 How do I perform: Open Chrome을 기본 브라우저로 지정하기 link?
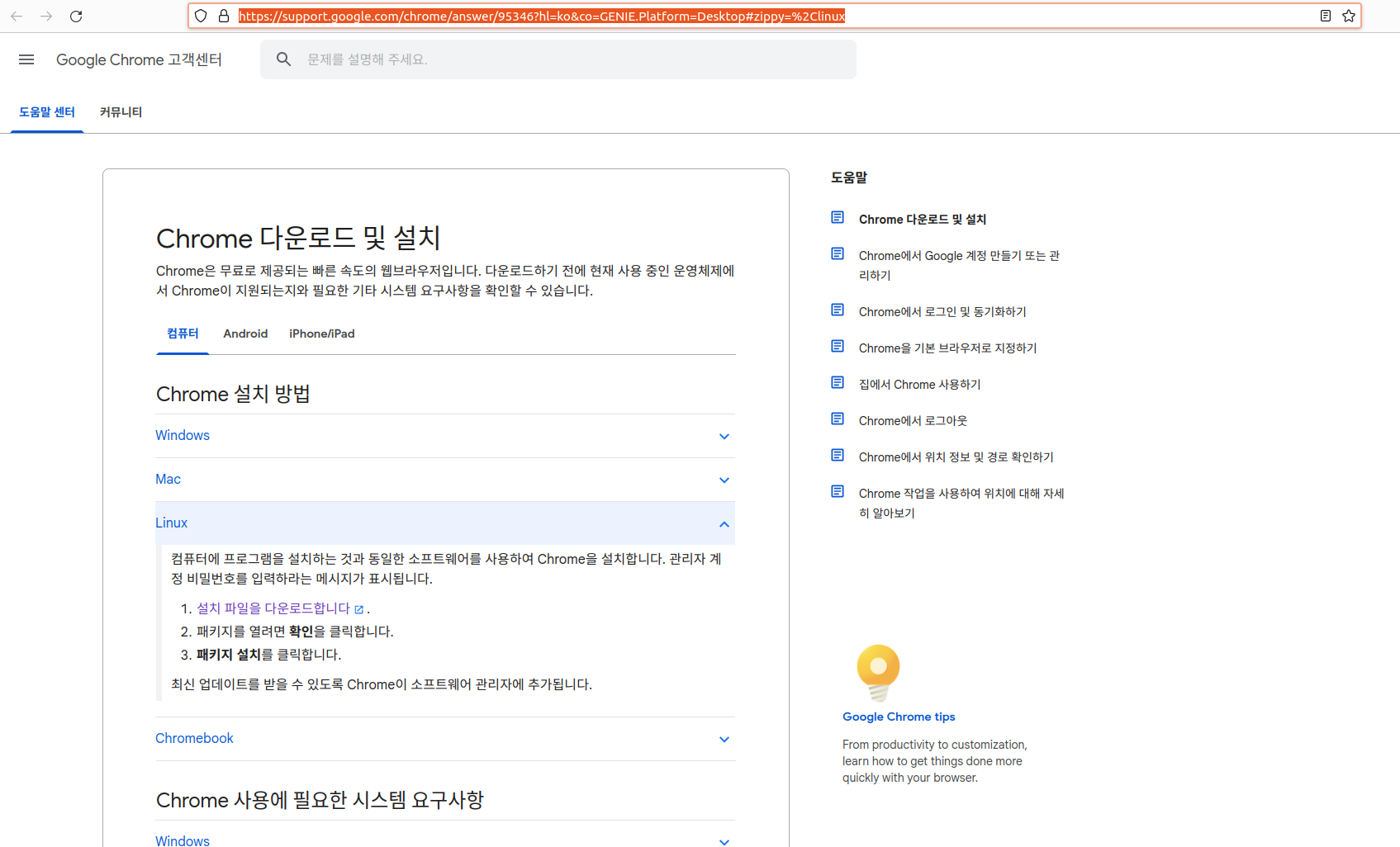(x=947, y=348)
